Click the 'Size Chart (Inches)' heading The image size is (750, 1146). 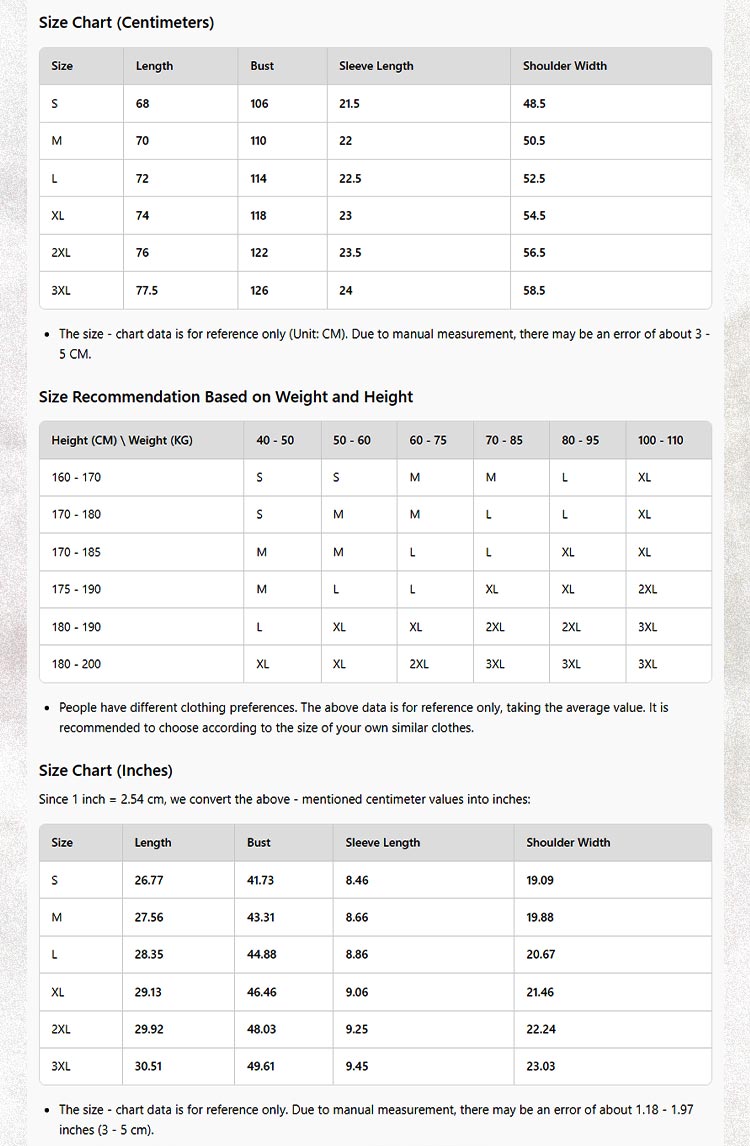(x=105, y=771)
